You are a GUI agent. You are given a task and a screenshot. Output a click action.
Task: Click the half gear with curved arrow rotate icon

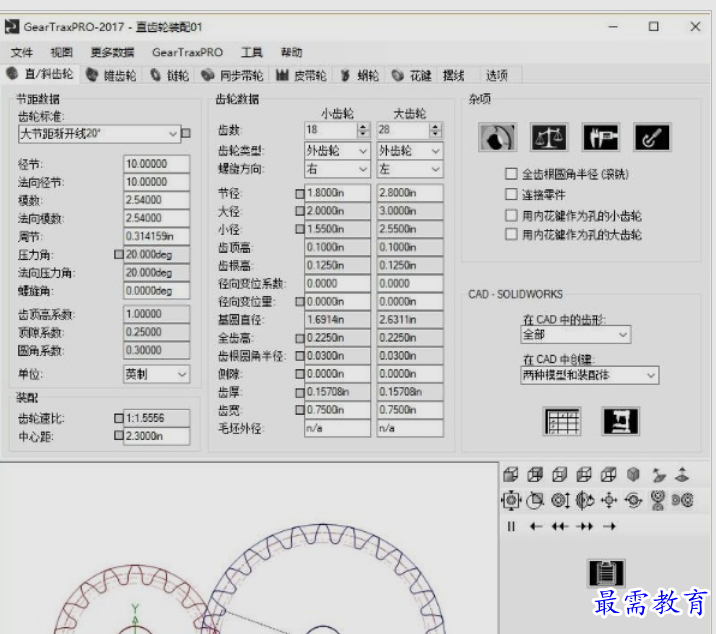coord(584,501)
